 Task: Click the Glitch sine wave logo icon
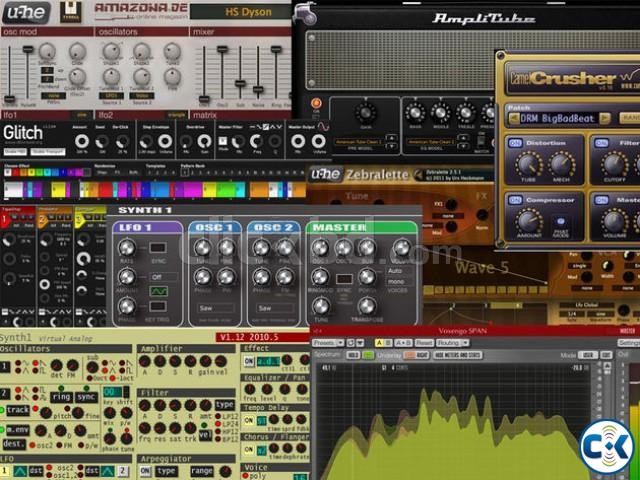323,126
